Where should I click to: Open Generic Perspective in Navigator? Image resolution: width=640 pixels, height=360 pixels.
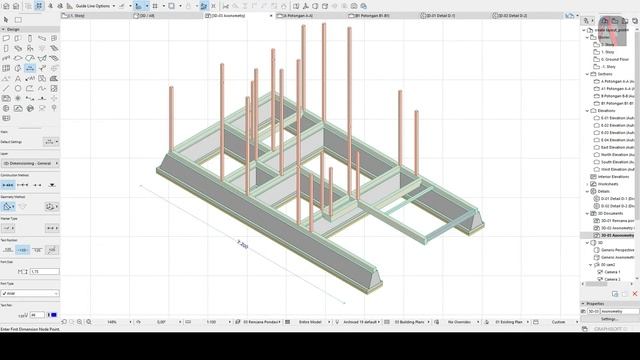point(617,250)
